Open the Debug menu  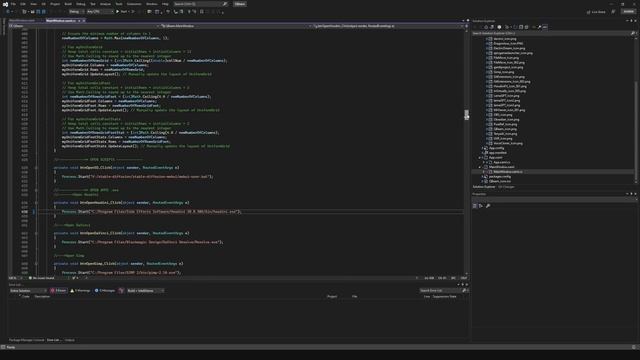(x=81, y=4)
